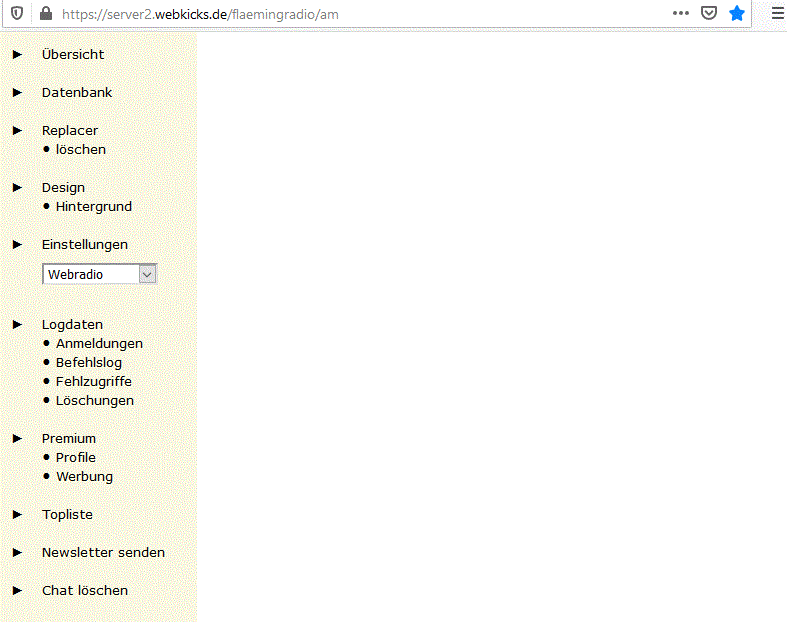787x622 pixels.
Task: Open the Datenbank menu entry
Action: point(77,93)
